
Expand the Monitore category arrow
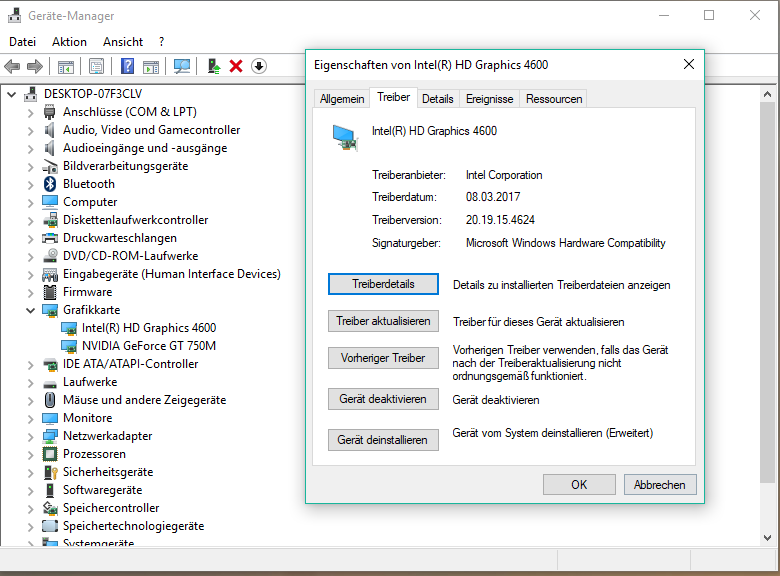[30, 418]
